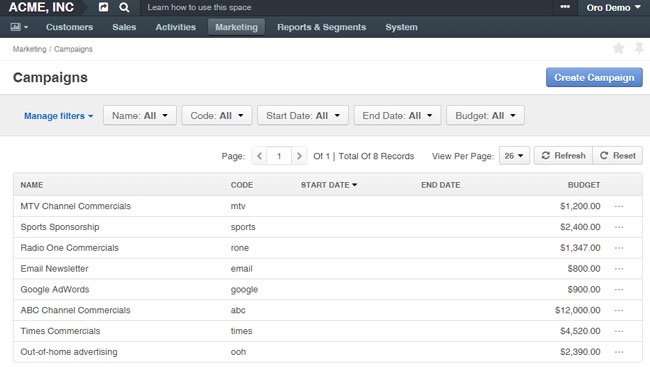Click Learn how to use this space

point(199,7)
